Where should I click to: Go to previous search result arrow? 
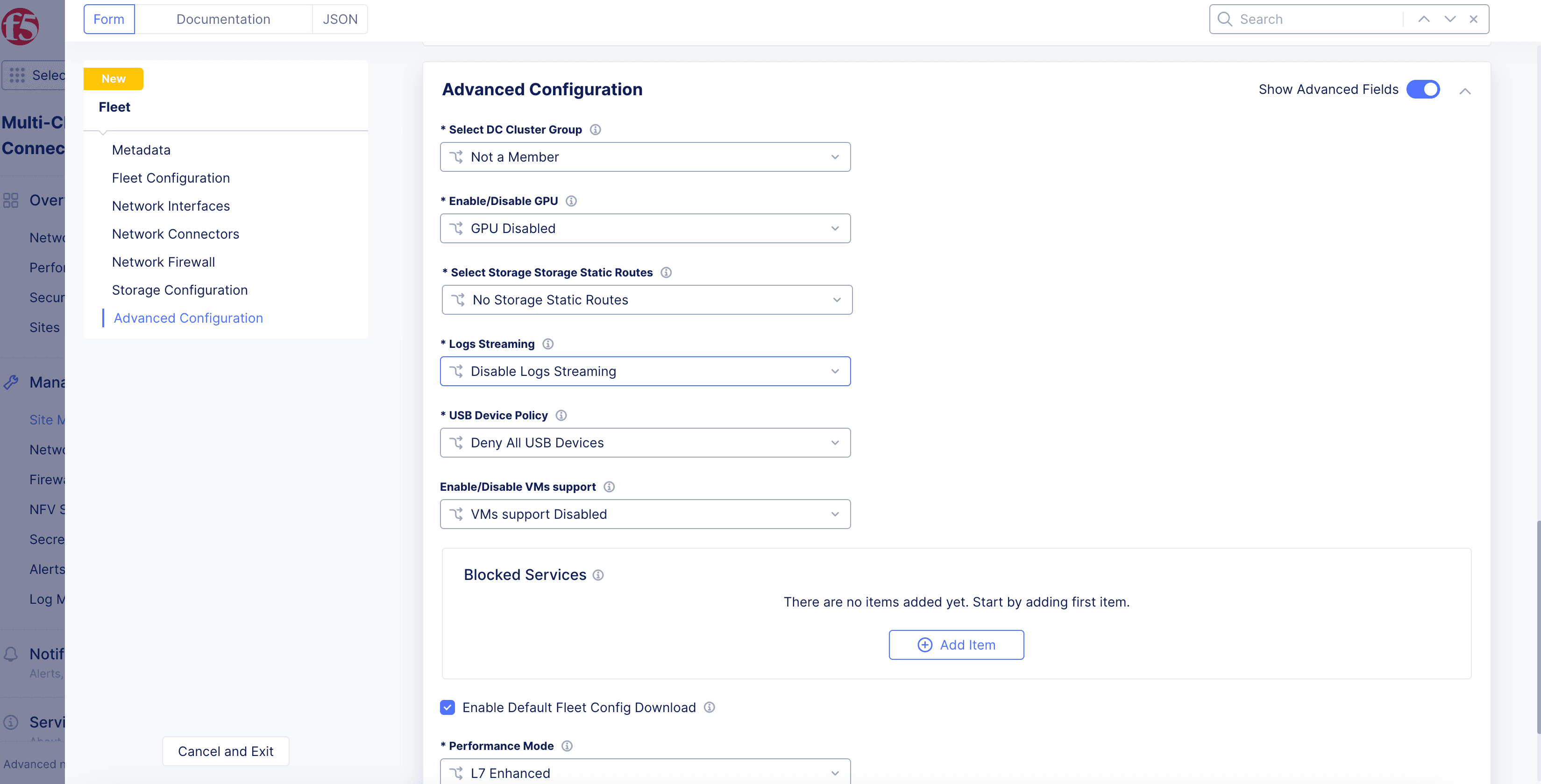pos(1424,19)
